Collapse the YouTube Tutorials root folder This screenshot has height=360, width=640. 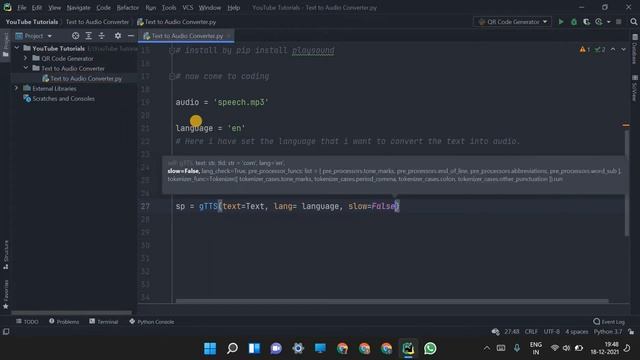tap(17, 48)
